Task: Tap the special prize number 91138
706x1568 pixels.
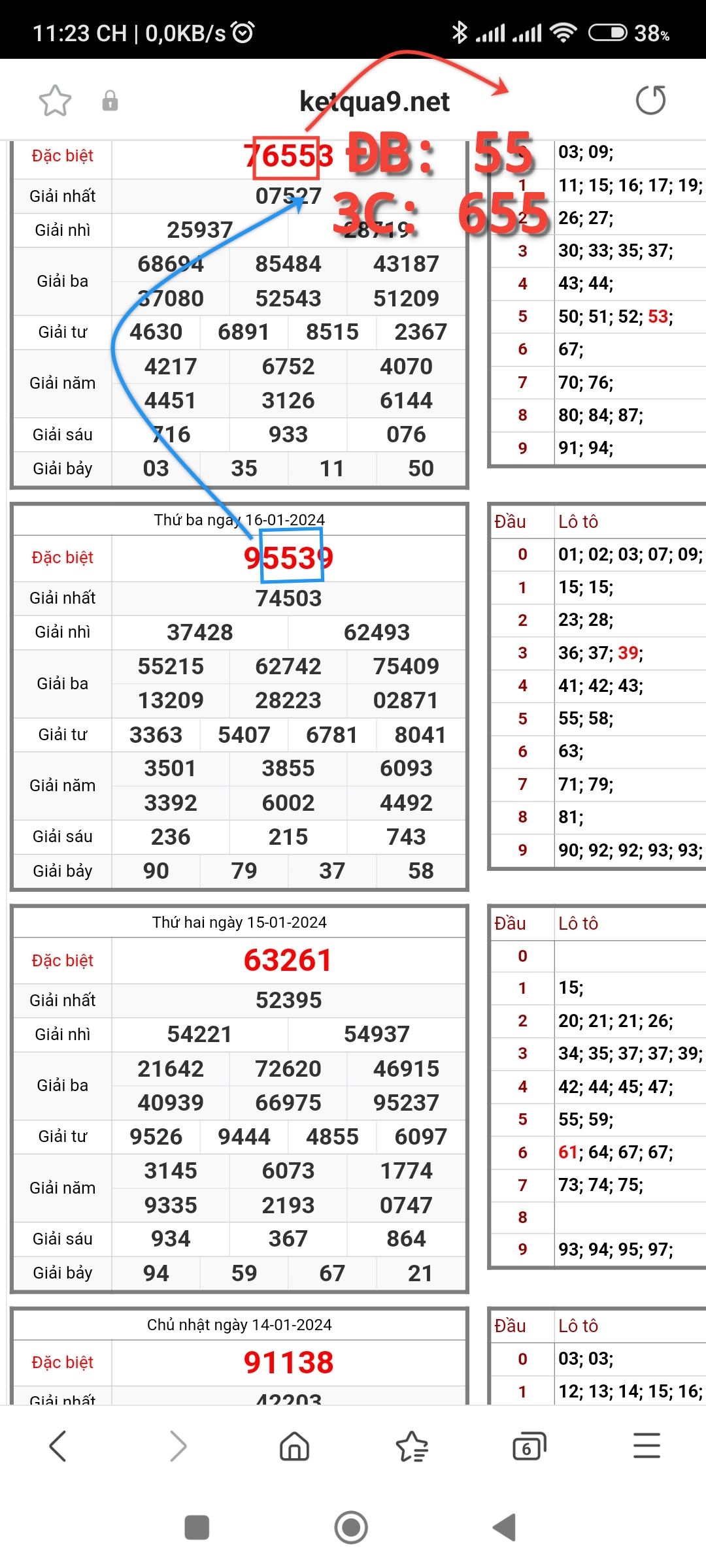Action: (288, 1363)
